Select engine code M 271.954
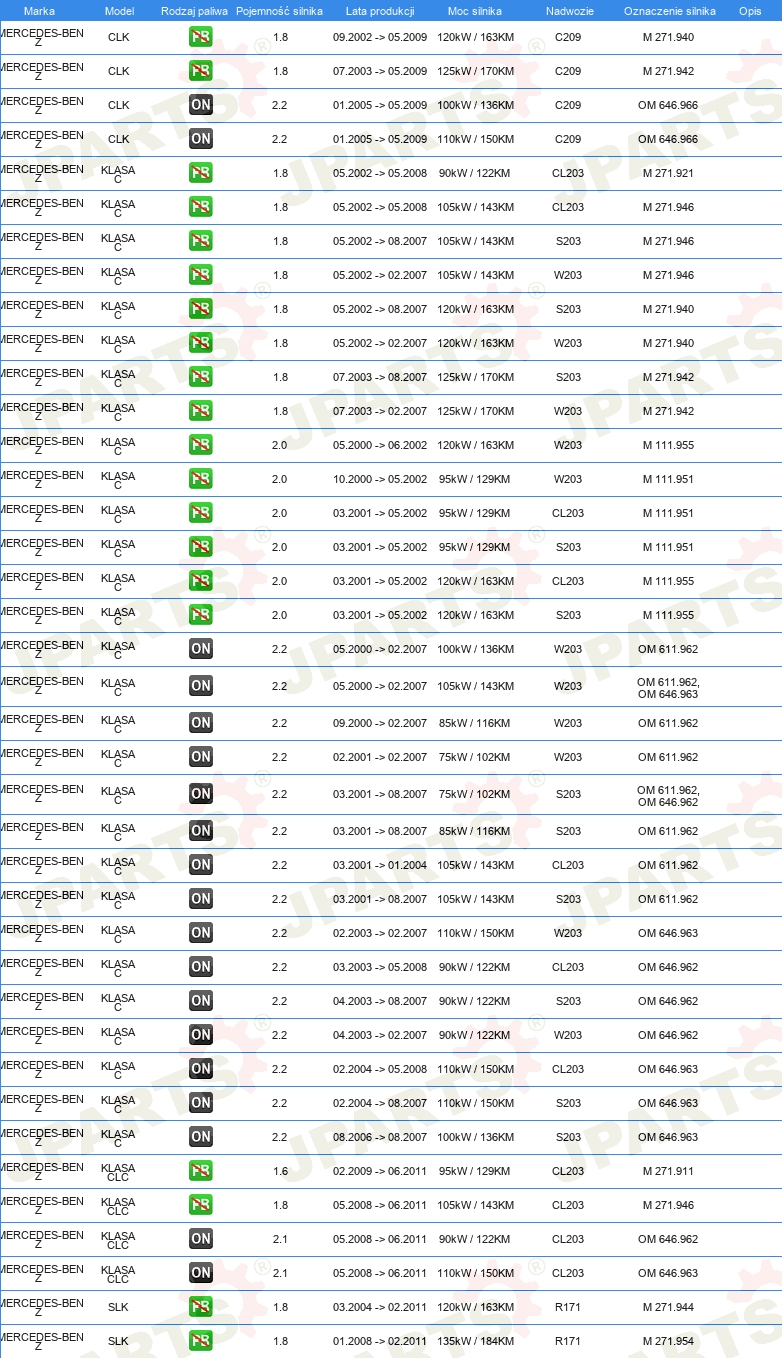 pos(668,1341)
